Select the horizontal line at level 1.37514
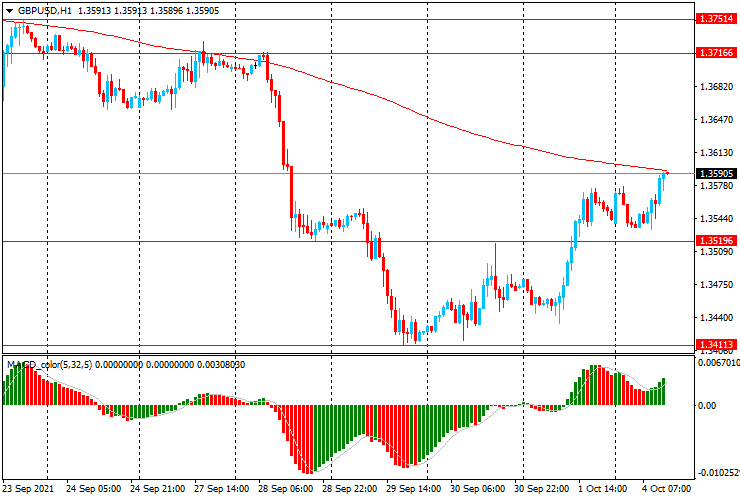 (348, 20)
